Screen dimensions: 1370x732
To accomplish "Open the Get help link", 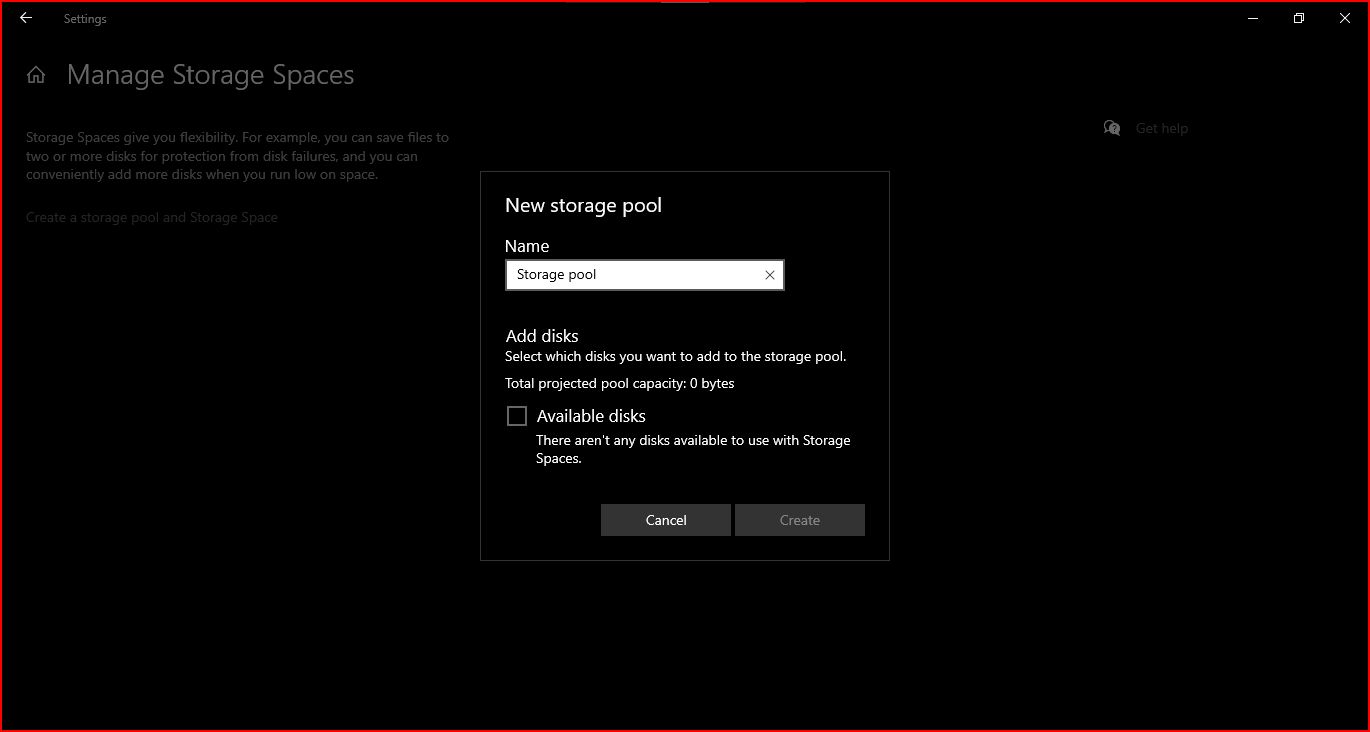I will coord(1162,128).
